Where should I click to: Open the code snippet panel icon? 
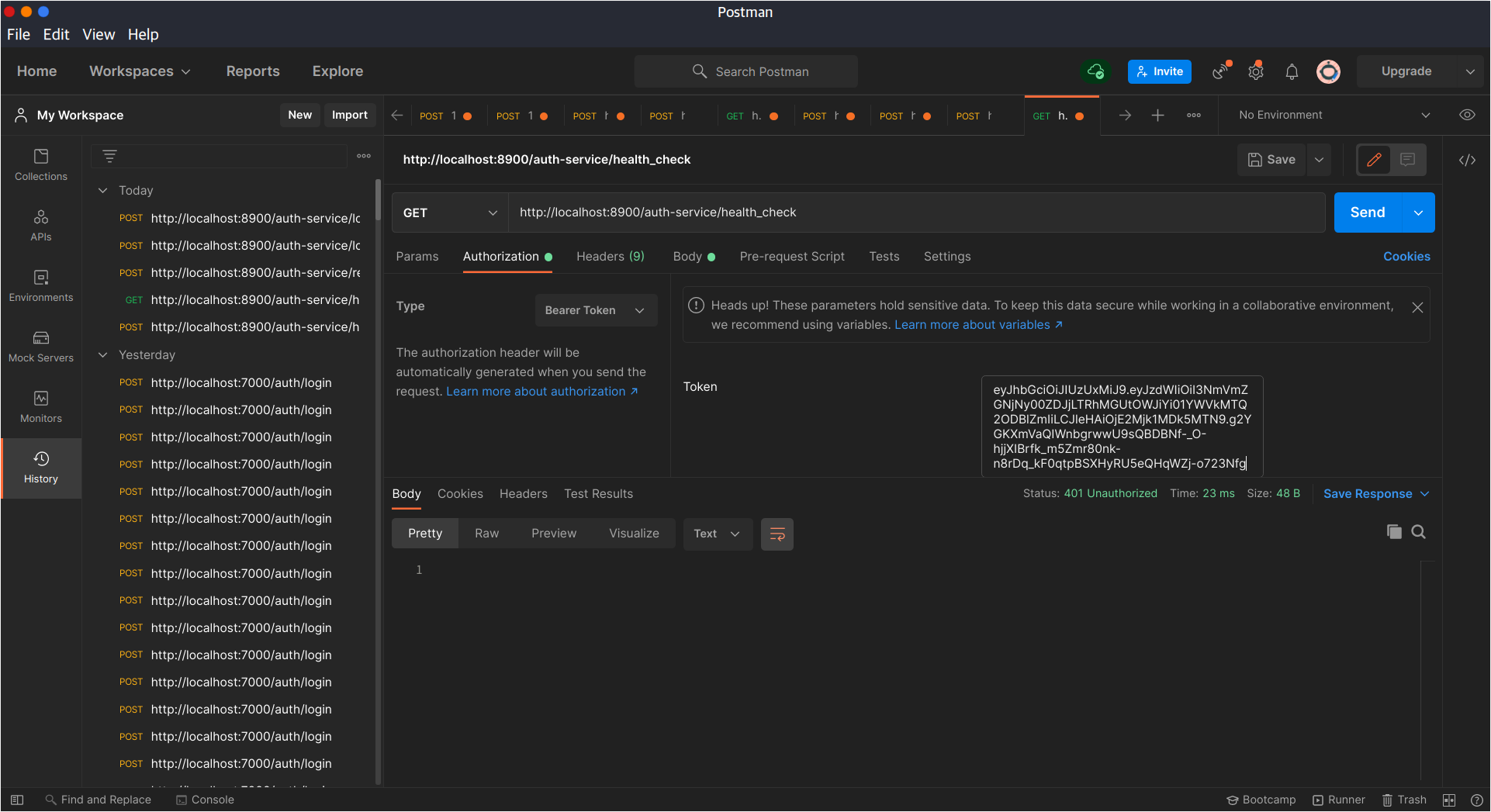1467,160
